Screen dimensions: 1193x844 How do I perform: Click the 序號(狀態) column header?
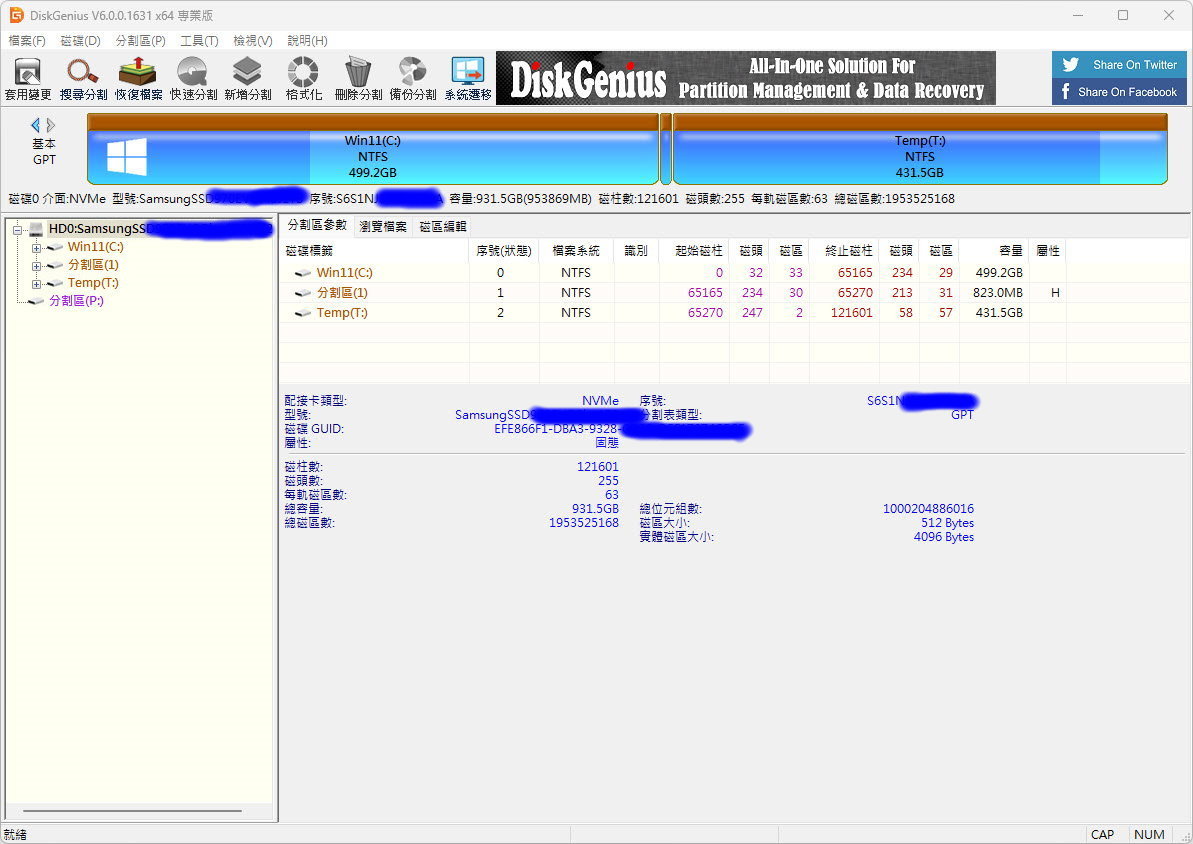point(504,250)
